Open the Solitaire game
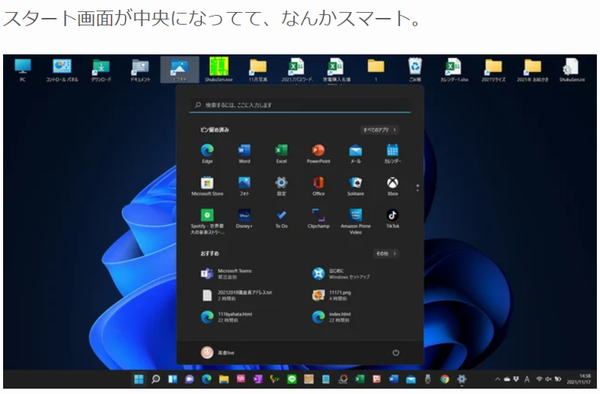This screenshot has width=600, height=394. [x=355, y=186]
